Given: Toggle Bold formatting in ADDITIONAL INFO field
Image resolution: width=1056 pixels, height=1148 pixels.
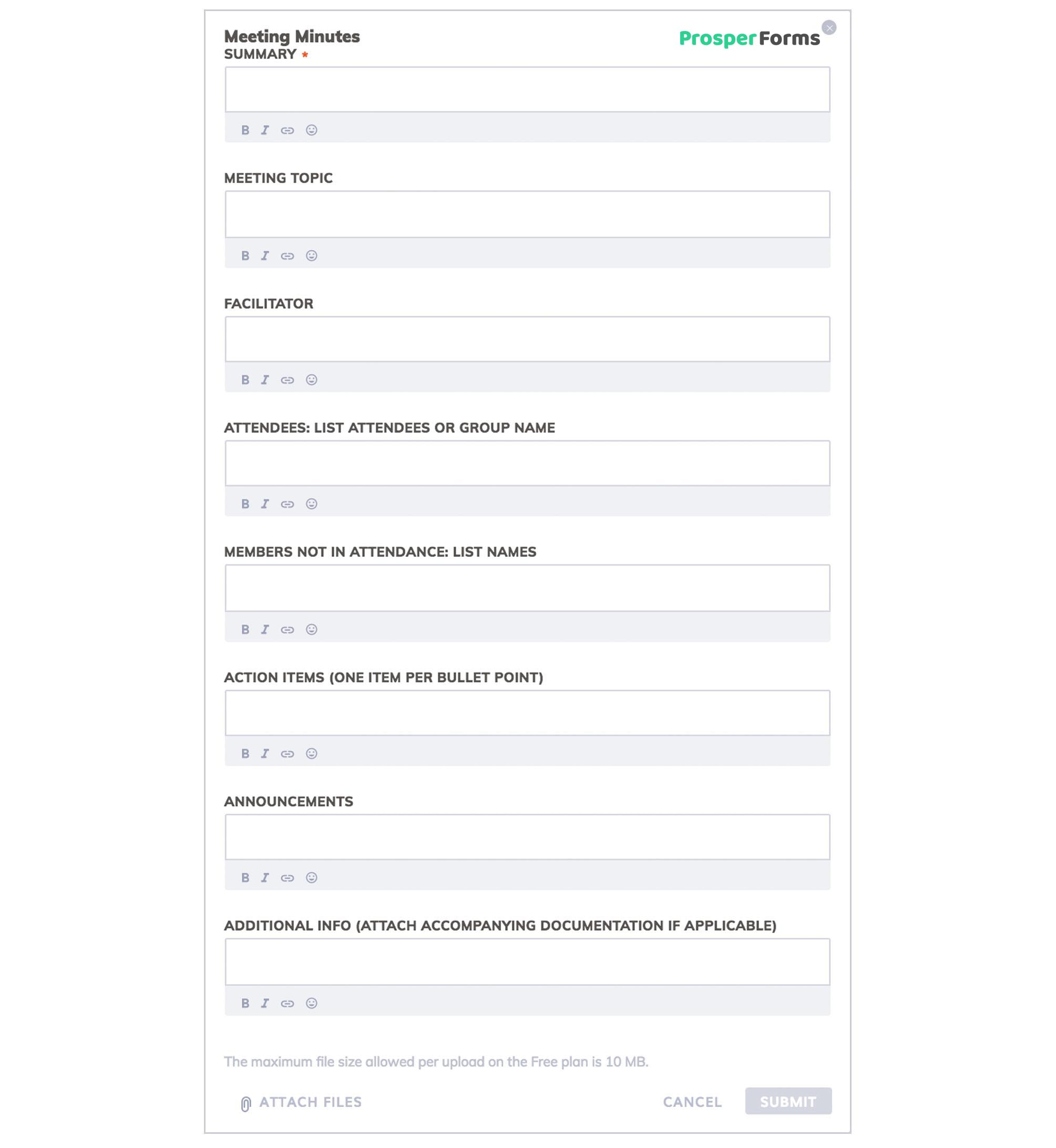Looking at the screenshot, I should (246, 1003).
